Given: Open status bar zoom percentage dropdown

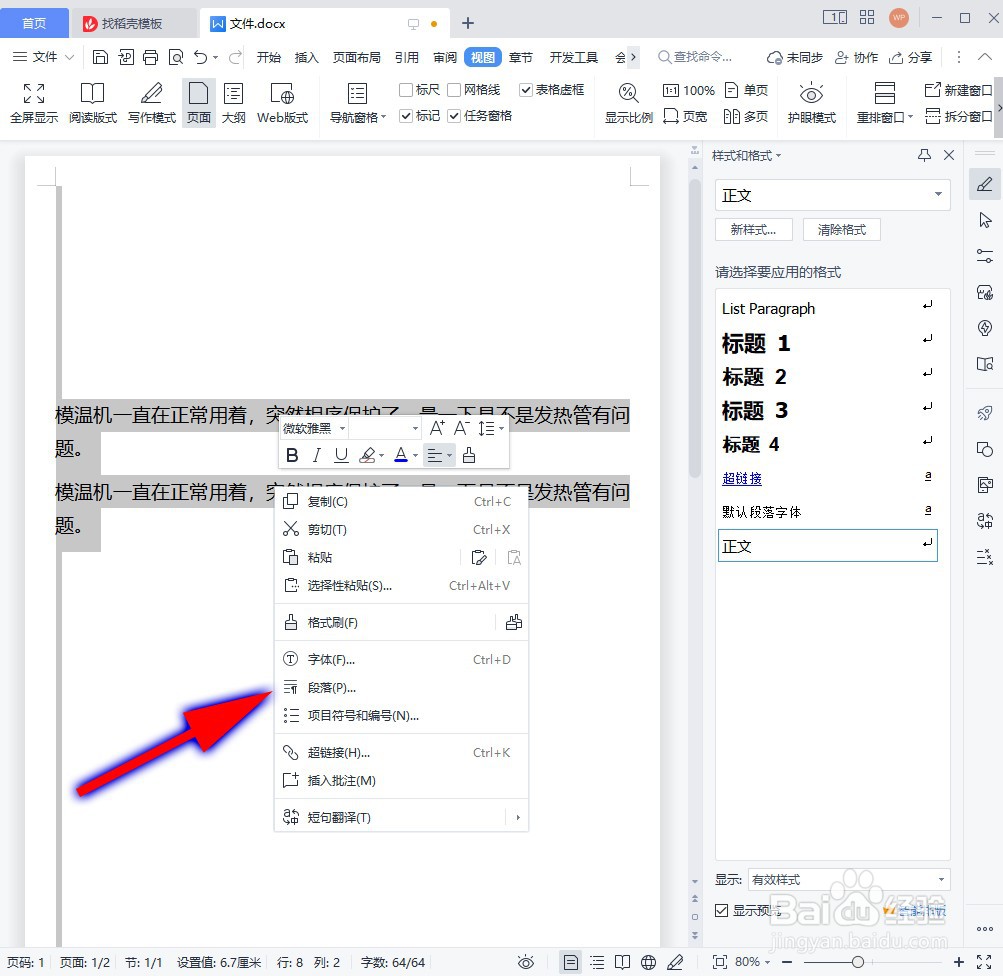Looking at the screenshot, I should pos(768,962).
